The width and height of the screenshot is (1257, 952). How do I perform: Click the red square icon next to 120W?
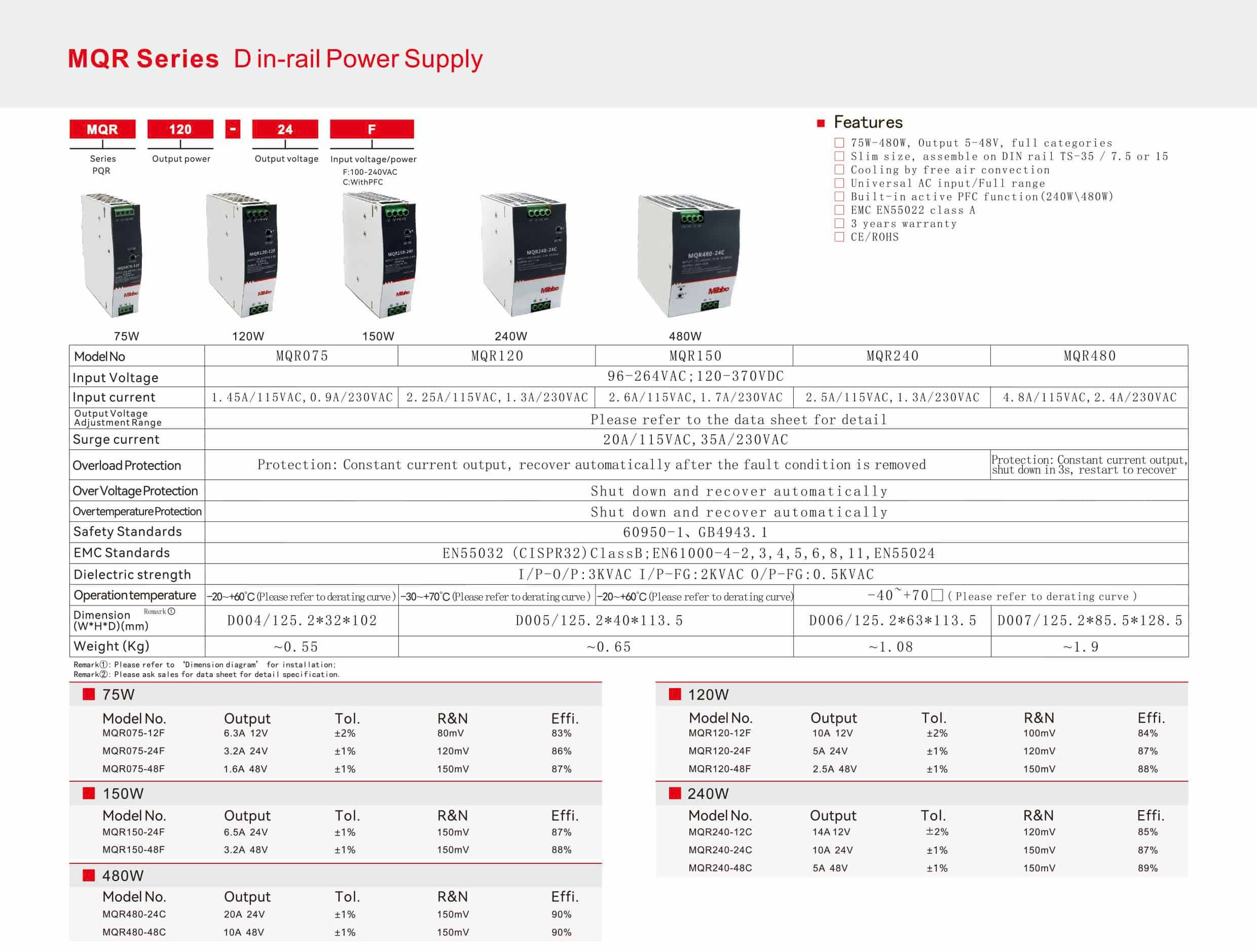[675, 694]
